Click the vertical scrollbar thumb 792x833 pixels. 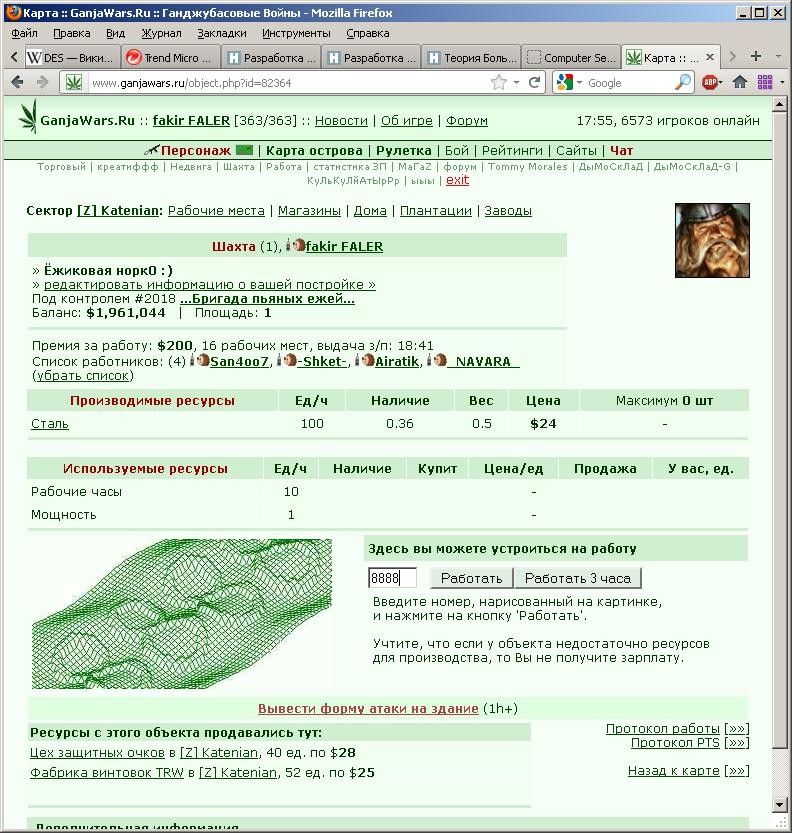[x=779, y=430]
